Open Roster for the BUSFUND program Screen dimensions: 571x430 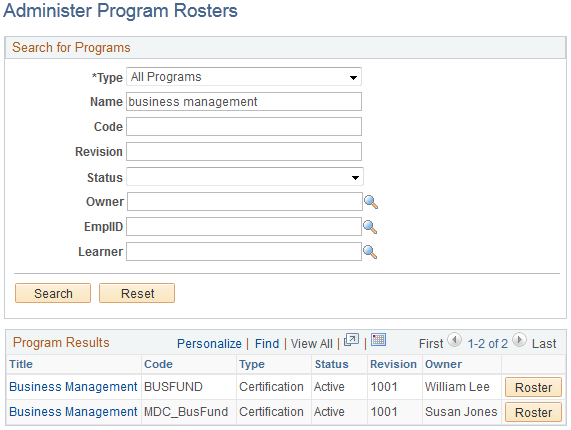point(533,387)
